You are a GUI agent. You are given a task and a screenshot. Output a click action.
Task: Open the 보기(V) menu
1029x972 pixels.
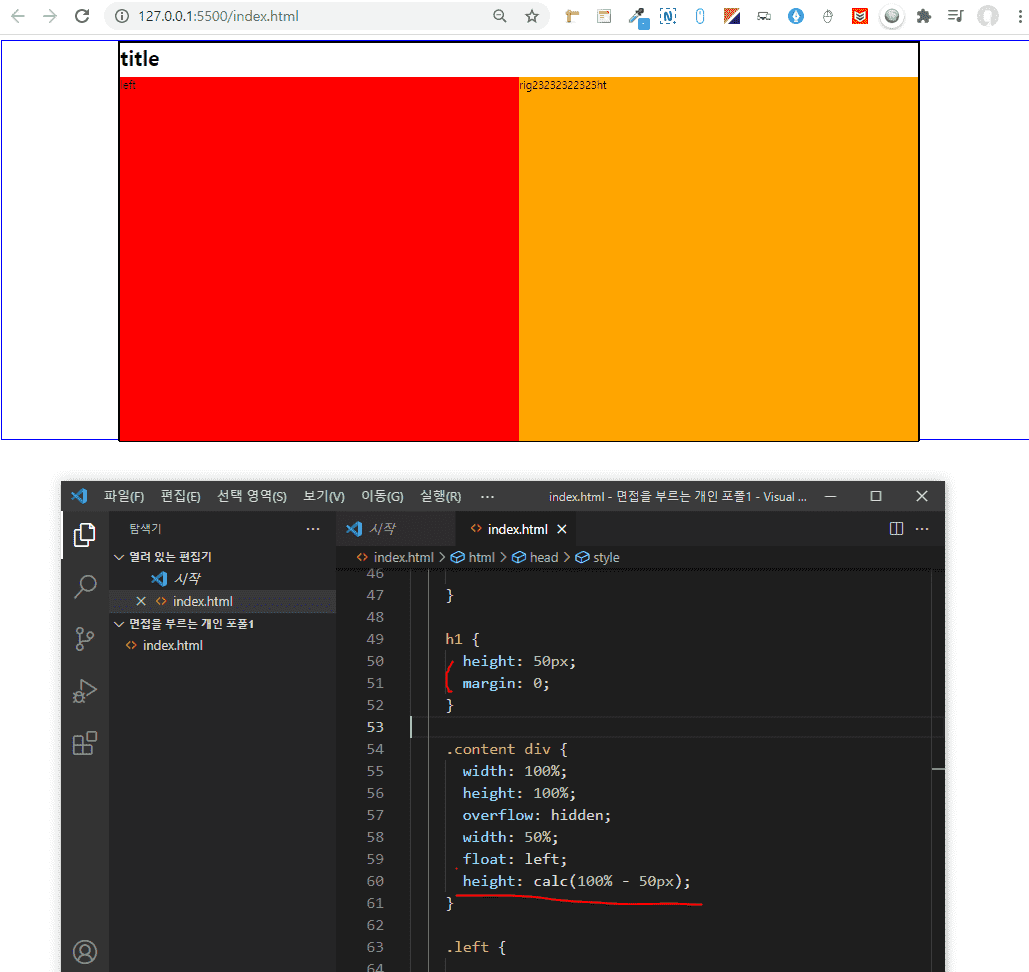click(x=324, y=497)
